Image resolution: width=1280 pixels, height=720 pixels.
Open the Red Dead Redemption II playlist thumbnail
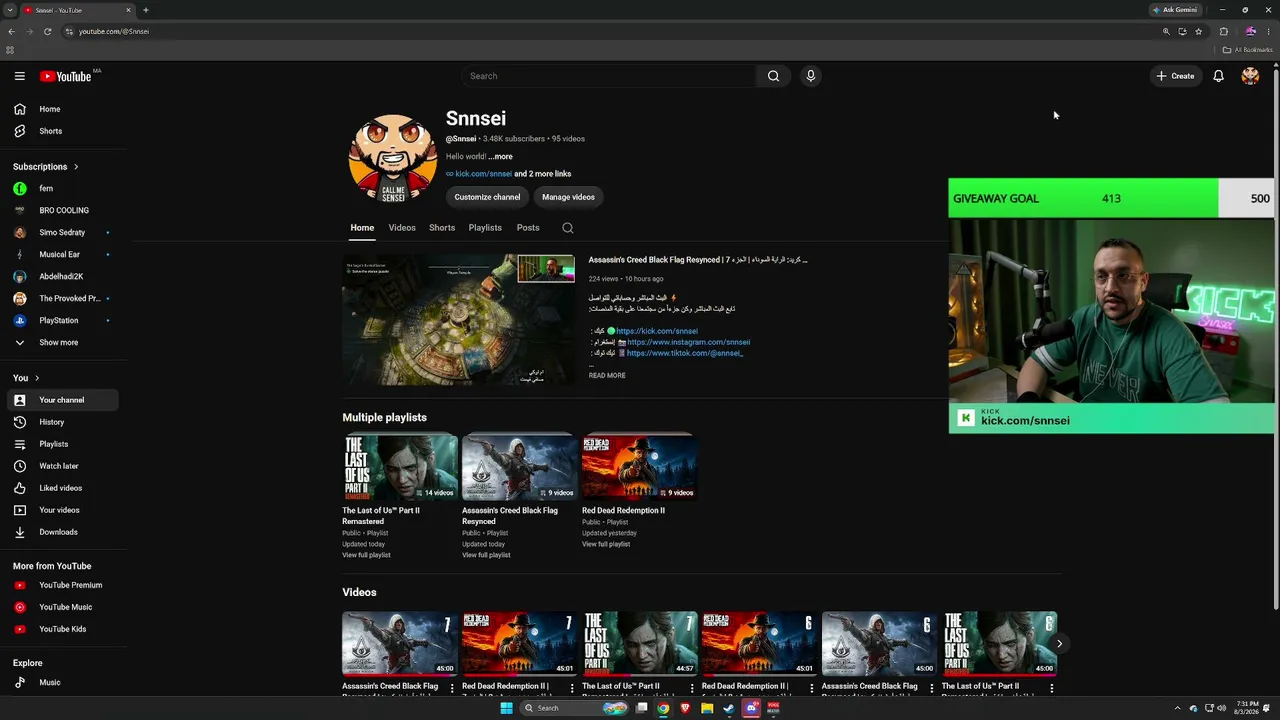click(x=638, y=466)
